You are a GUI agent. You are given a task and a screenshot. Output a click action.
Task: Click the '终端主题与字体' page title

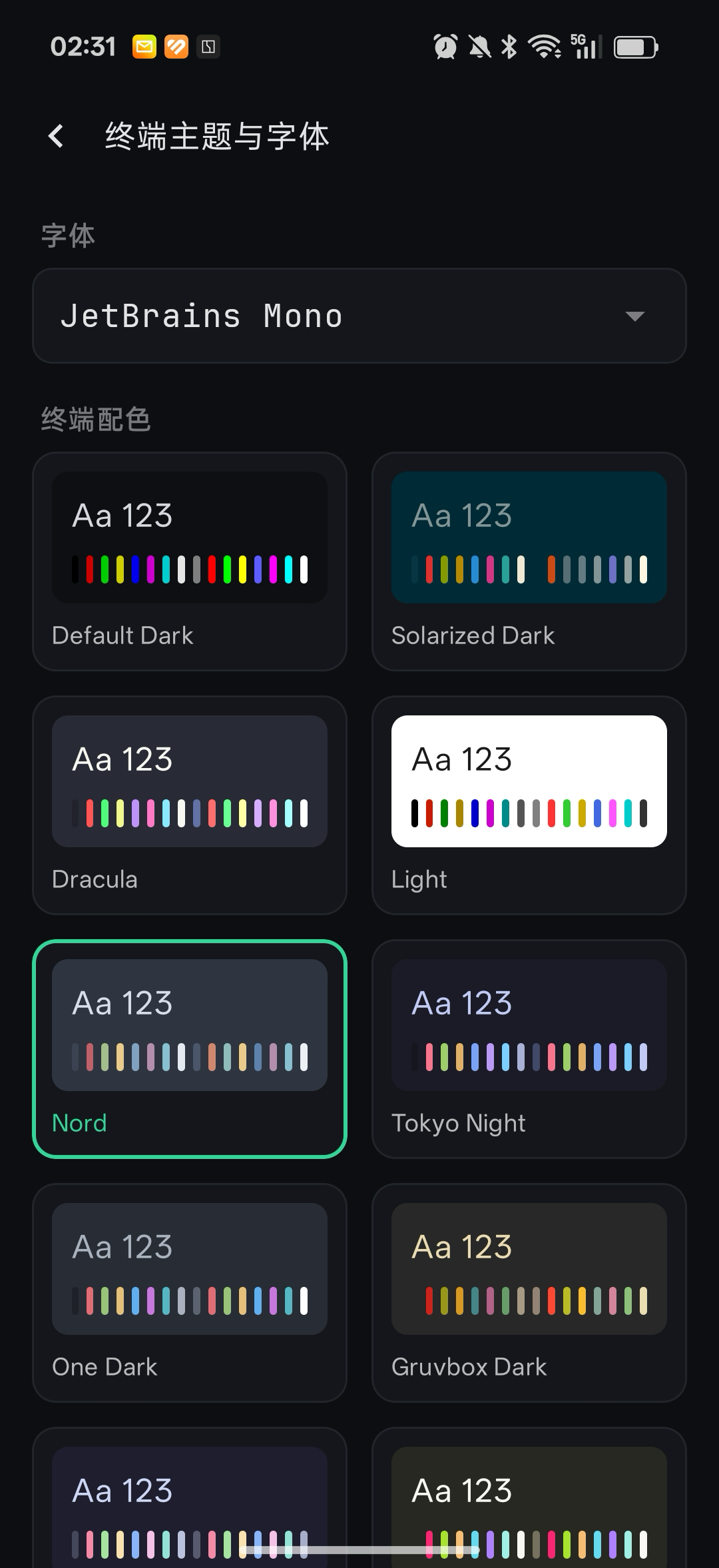[217, 137]
